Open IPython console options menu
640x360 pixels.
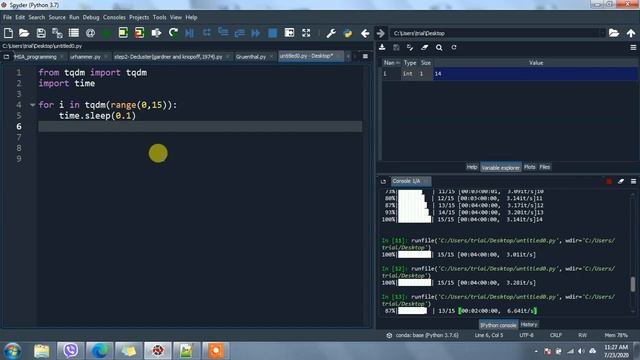click(x=633, y=181)
